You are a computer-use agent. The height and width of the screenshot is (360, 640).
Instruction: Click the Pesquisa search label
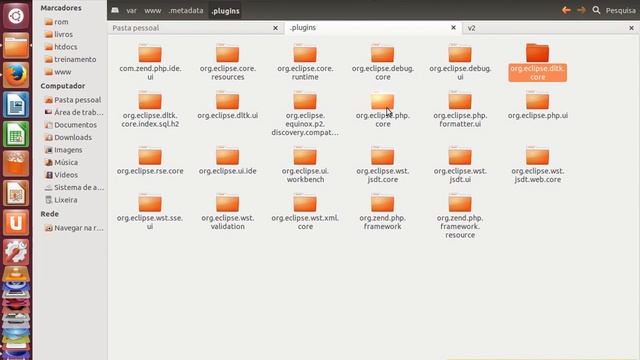coord(620,11)
